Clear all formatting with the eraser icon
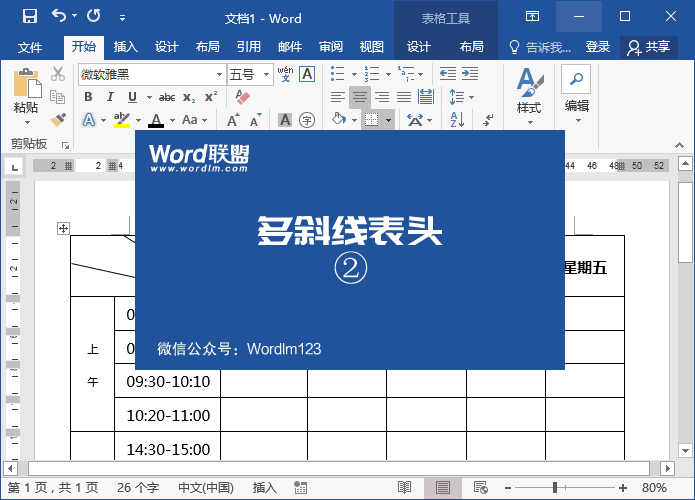695x500 pixels. (x=242, y=97)
